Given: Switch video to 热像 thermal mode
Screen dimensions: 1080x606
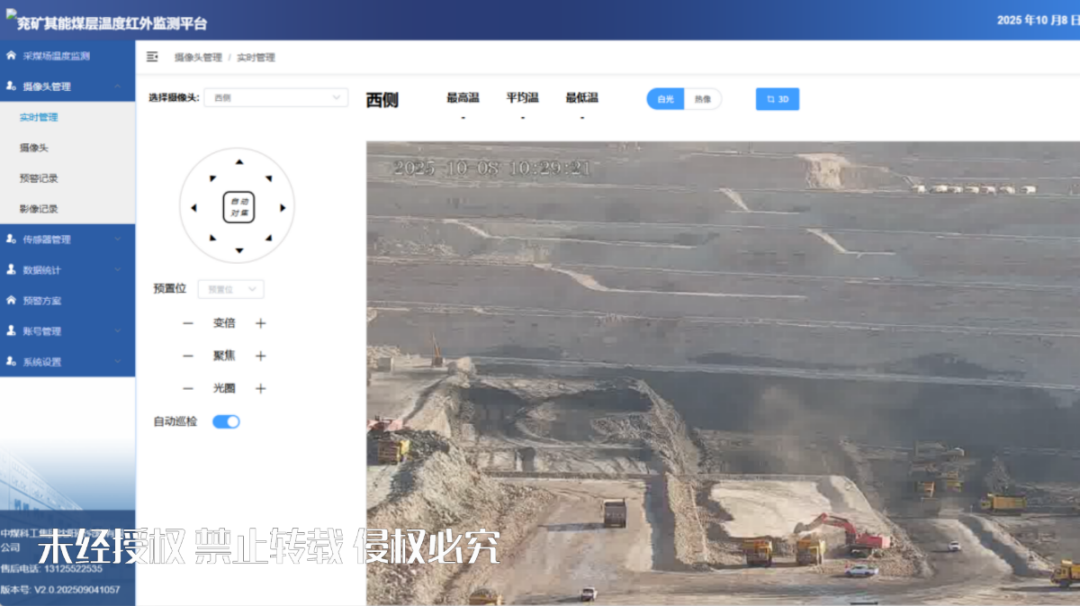Looking at the screenshot, I should (x=703, y=99).
